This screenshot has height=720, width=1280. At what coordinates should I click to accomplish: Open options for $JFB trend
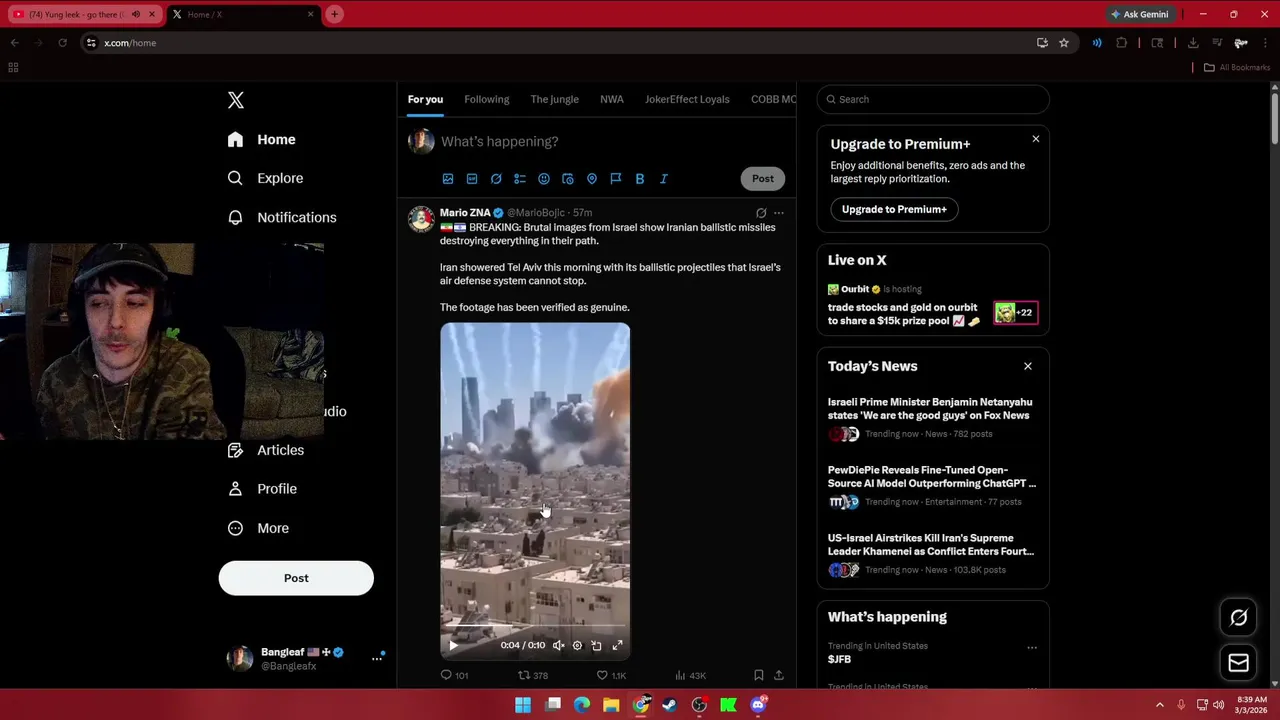point(1032,648)
